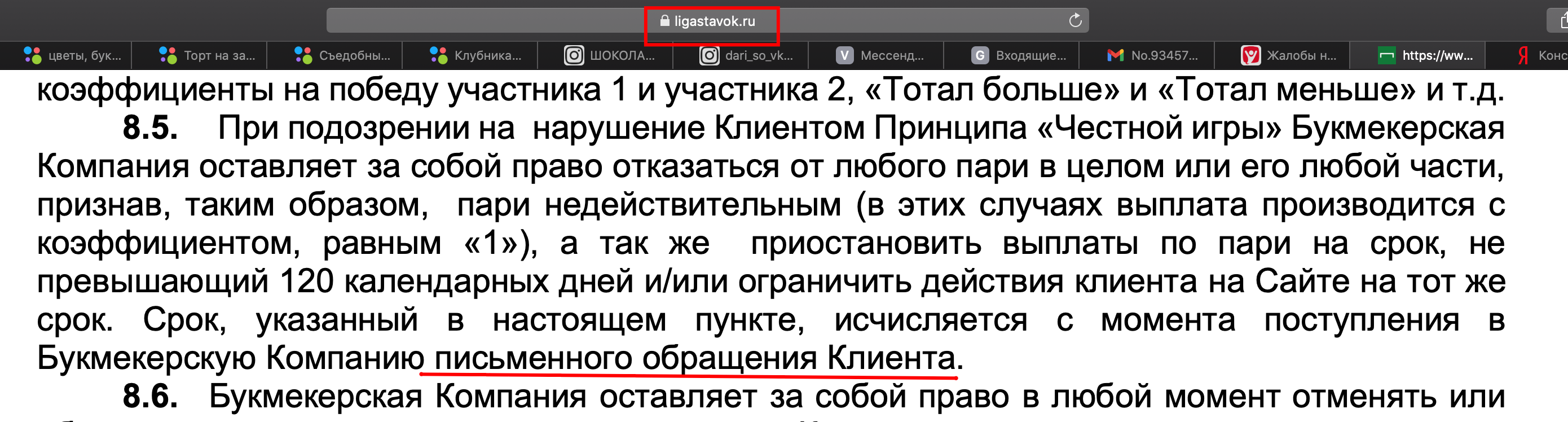The width and height of the screenshot is (1568, 422).
Task: Click the Gmail icon on the No.93457 tab
Action: pyautogui.click(x=1115, y=55)
